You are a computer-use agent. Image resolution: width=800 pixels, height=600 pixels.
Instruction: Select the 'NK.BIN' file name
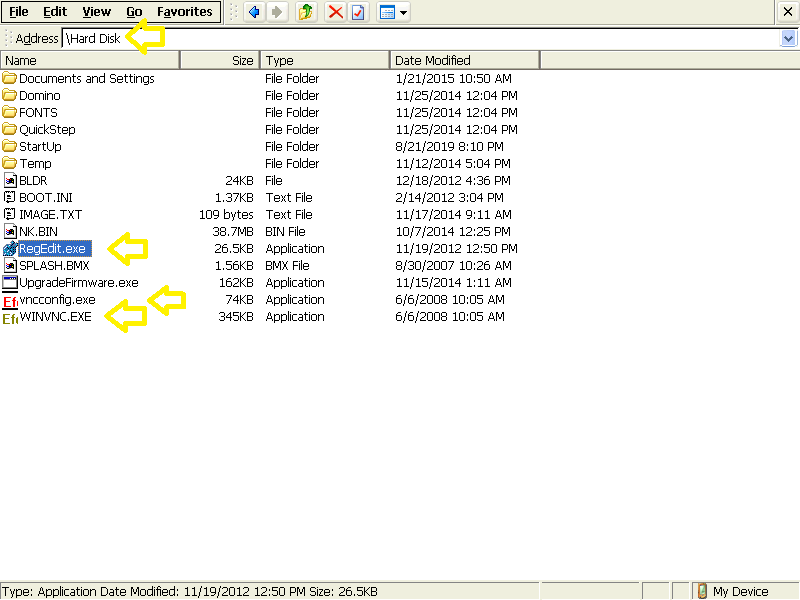click(38, 231)
